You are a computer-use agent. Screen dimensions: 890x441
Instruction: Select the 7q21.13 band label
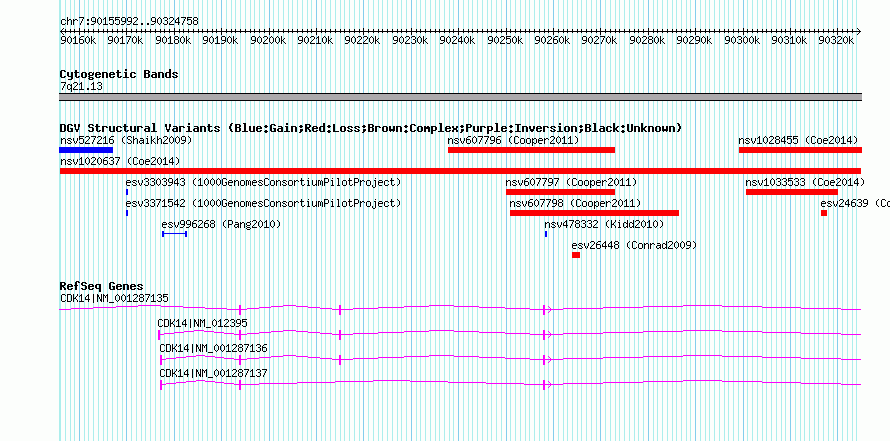pos(81,86)
